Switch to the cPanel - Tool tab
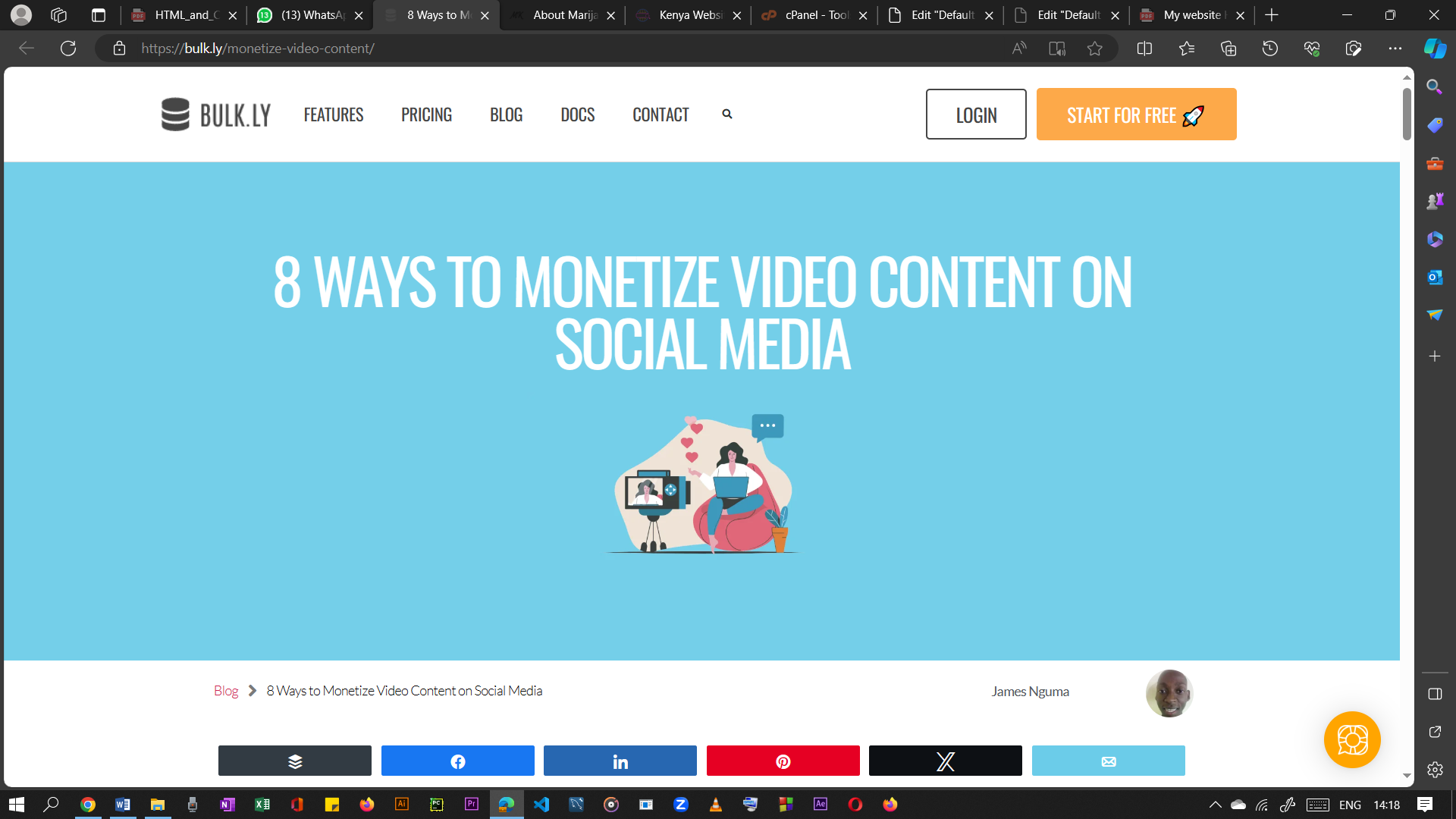 813,15
